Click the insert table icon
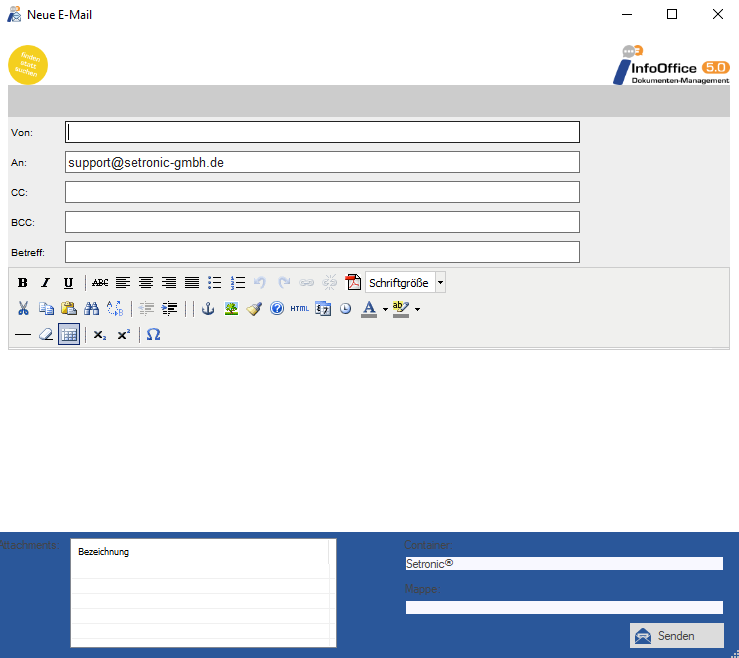This screenshot has width=739, height=658. [x=68, y=335]
